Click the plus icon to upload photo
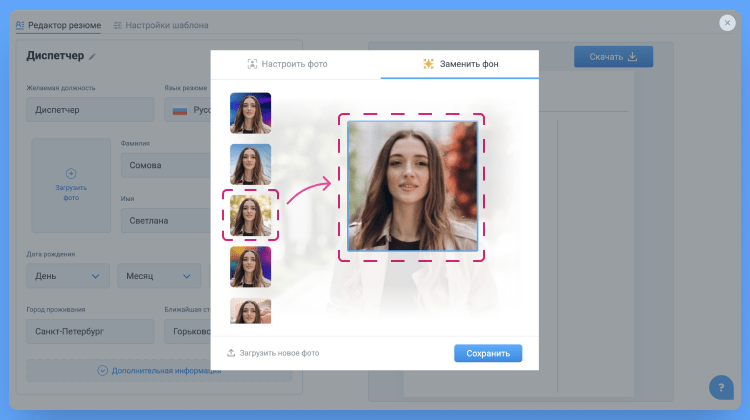 point(70,173)
